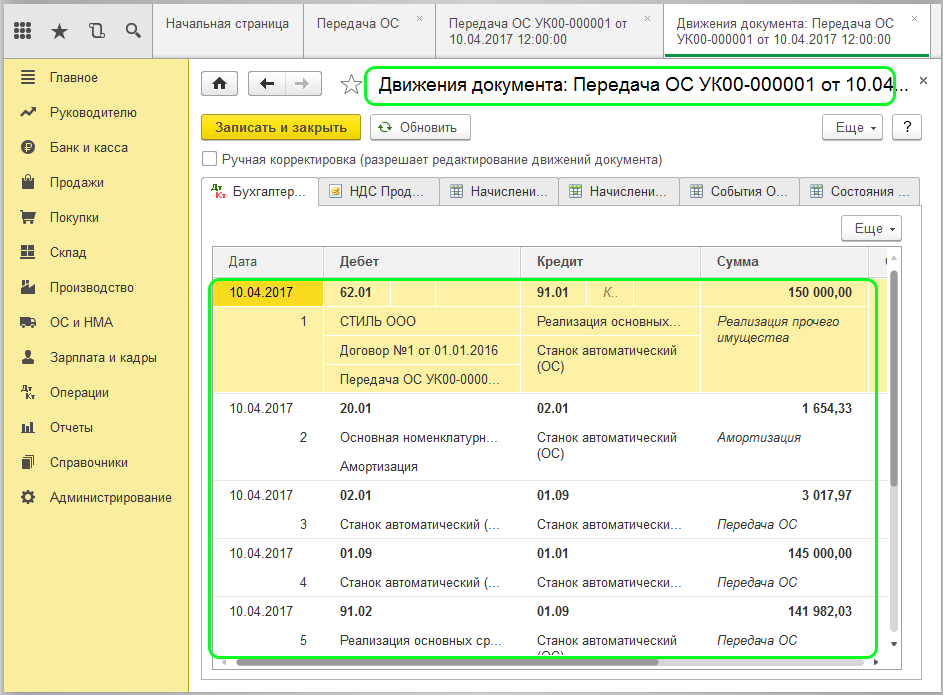Select amount 141 982,03 in entry 5
The width and height of the screenshot is (943, 695).
click(x=820, y=611)
